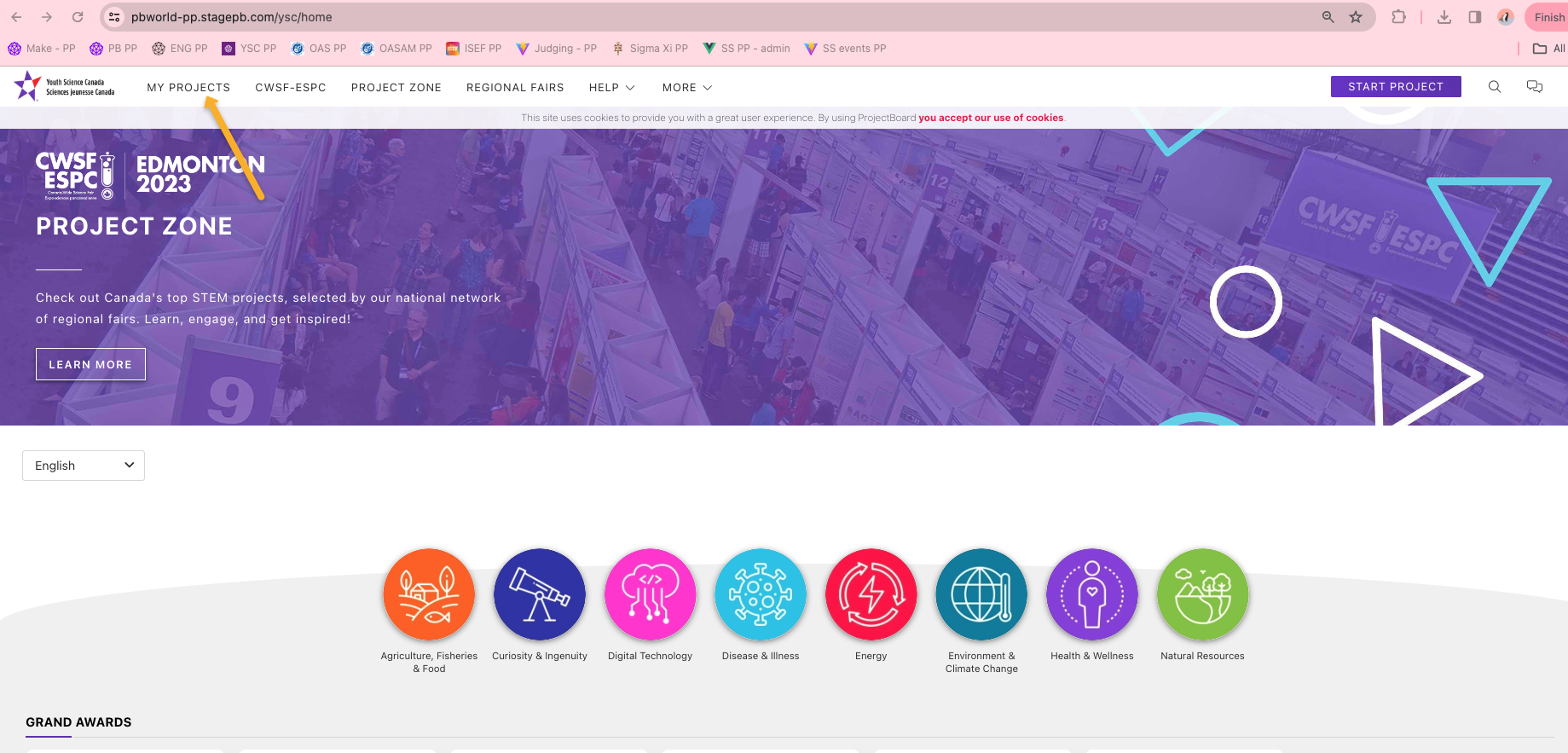This screenshot has height=753, width=1568.
Task: Open the OAS PP bookmark
Action: (x=319, y=49)
